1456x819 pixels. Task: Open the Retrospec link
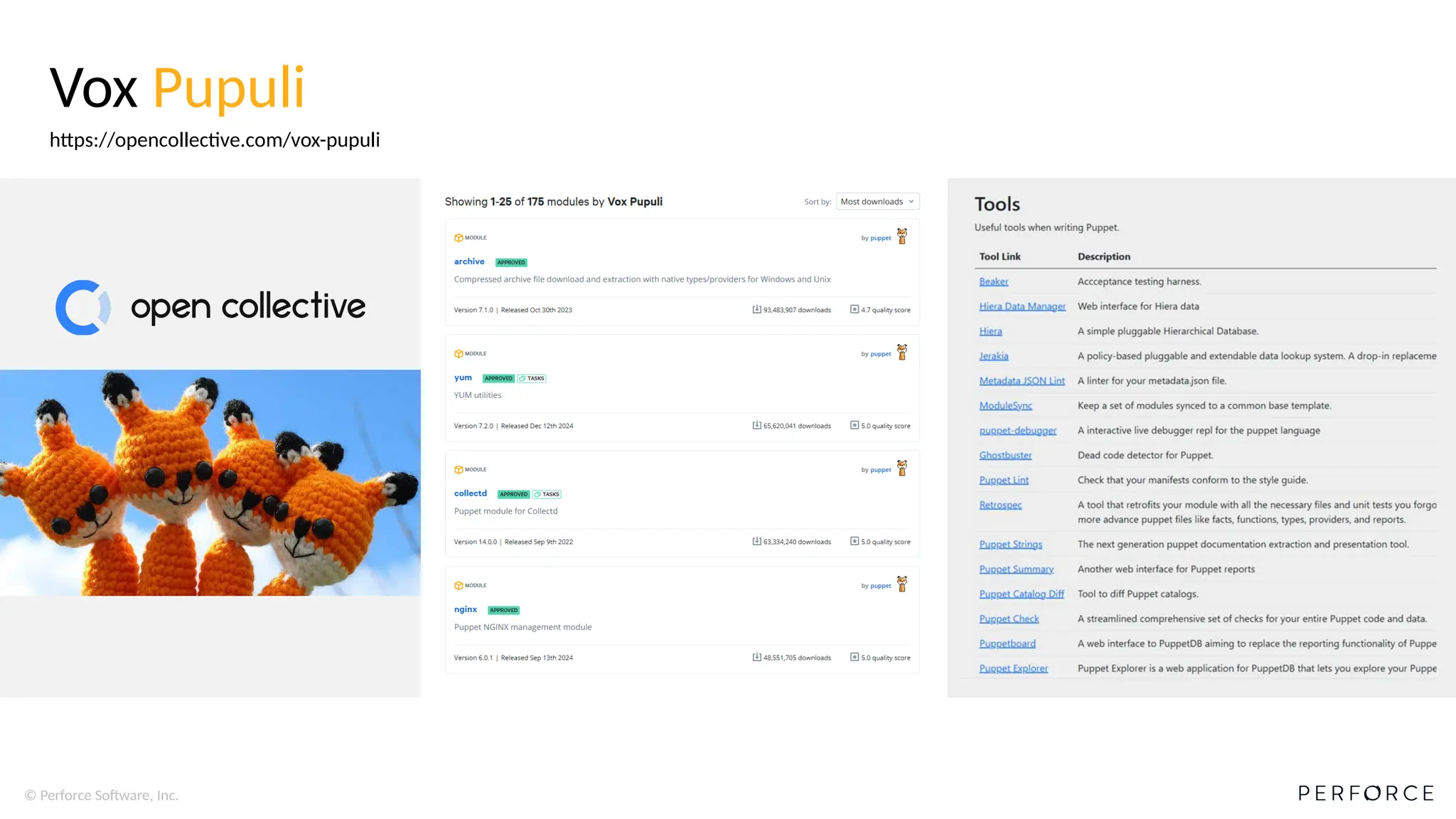pos(1000,505)
